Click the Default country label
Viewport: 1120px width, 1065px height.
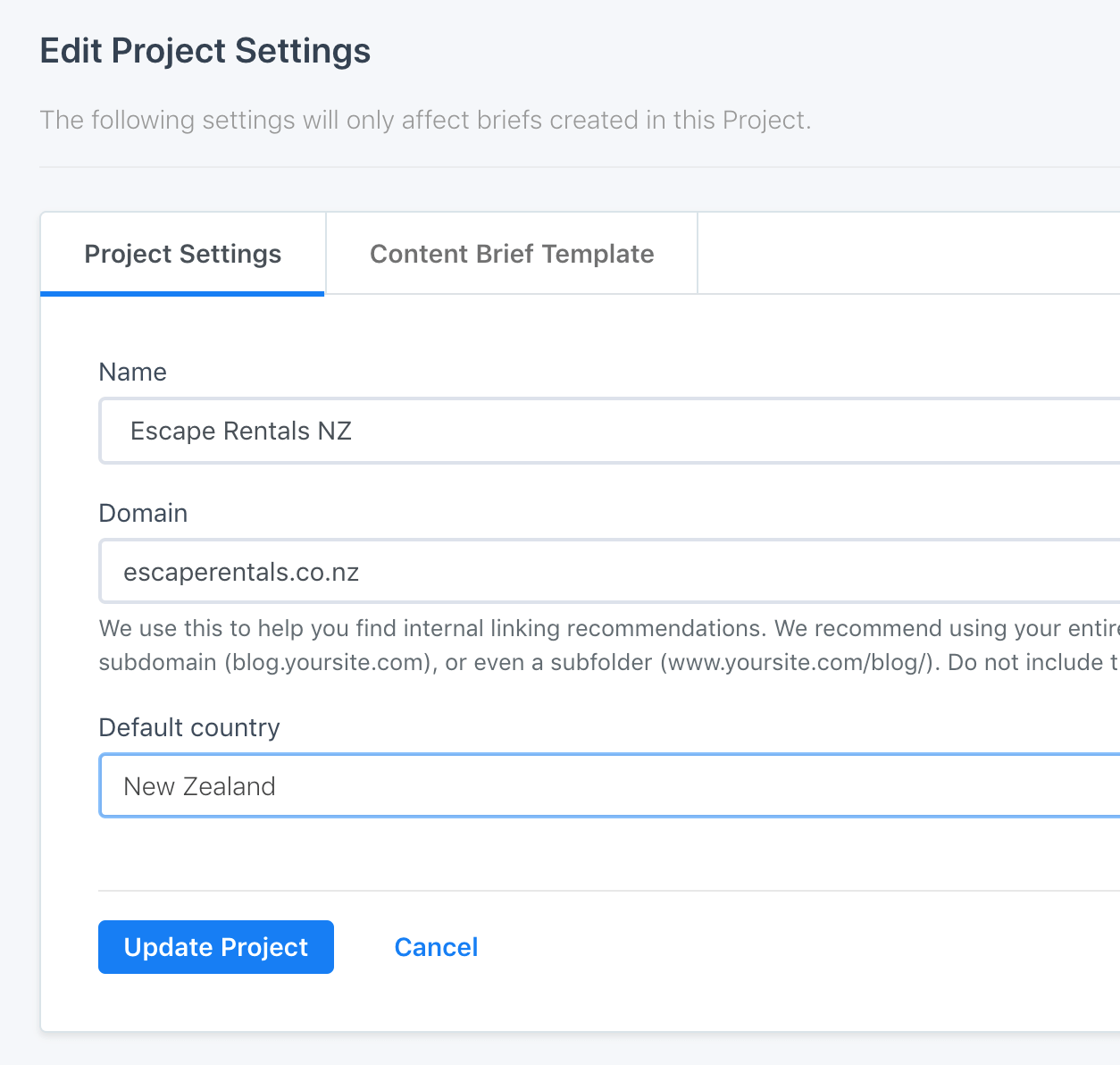pyautogui.click(x=189, y=727)
